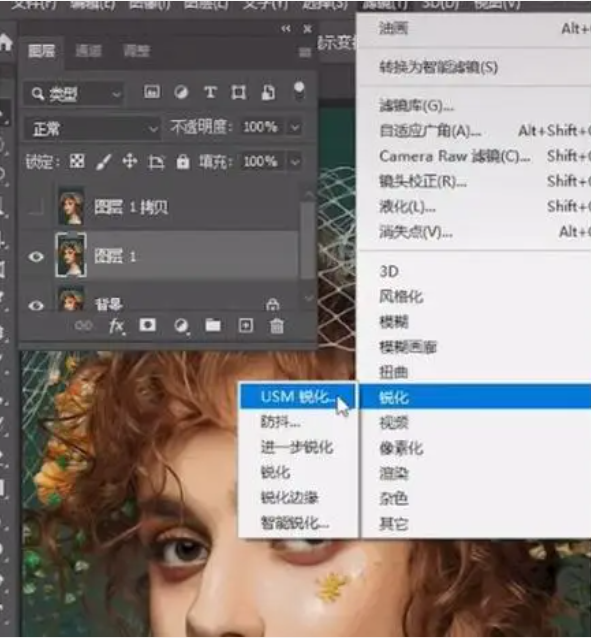The image size is (591, 639).
Task: Open the 类型 filter type dropdown
Action: pos(74,94)
